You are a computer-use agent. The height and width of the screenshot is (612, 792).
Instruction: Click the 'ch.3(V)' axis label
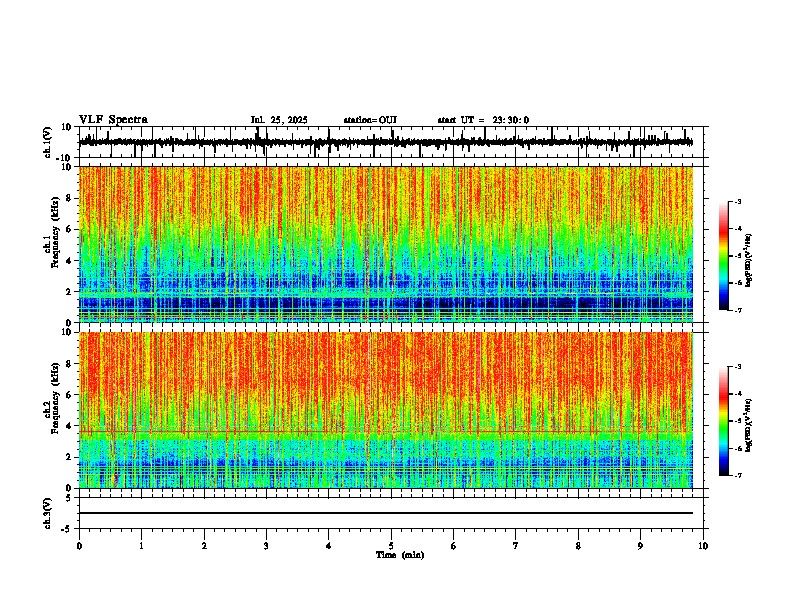point(48,513)
